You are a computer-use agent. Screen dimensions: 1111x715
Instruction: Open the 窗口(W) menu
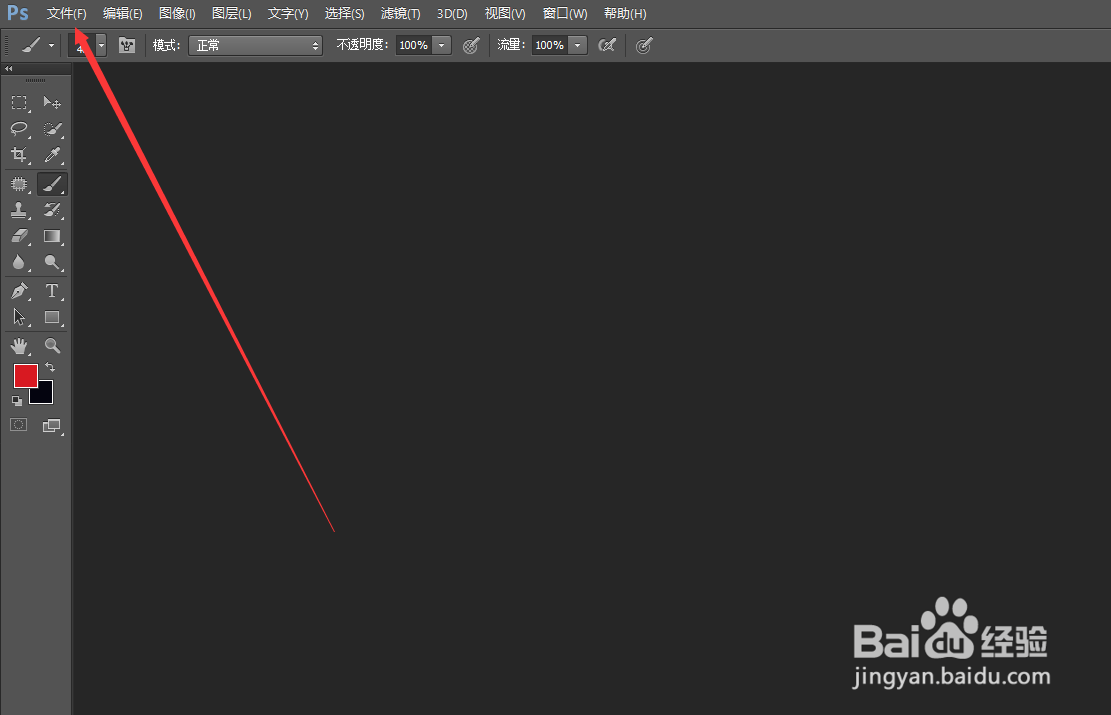click(565, 13)
